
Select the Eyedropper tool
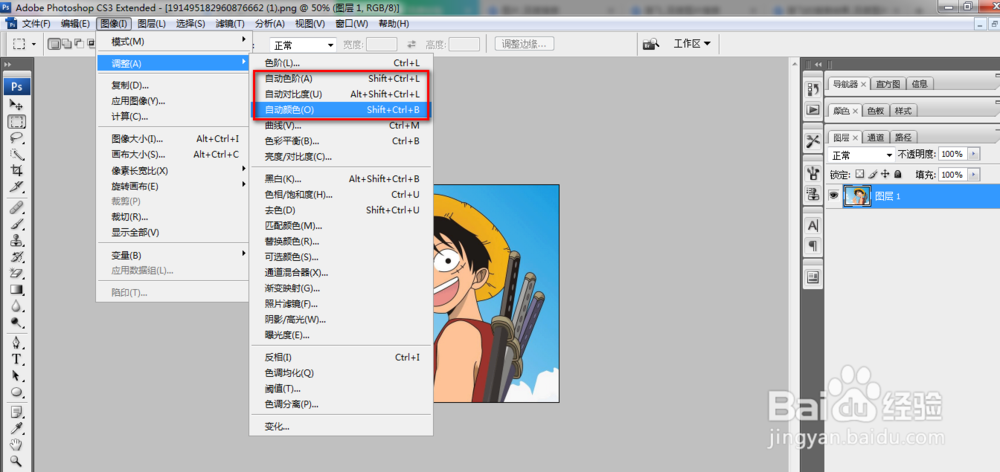pyautogui.click(x=17, y=429)
